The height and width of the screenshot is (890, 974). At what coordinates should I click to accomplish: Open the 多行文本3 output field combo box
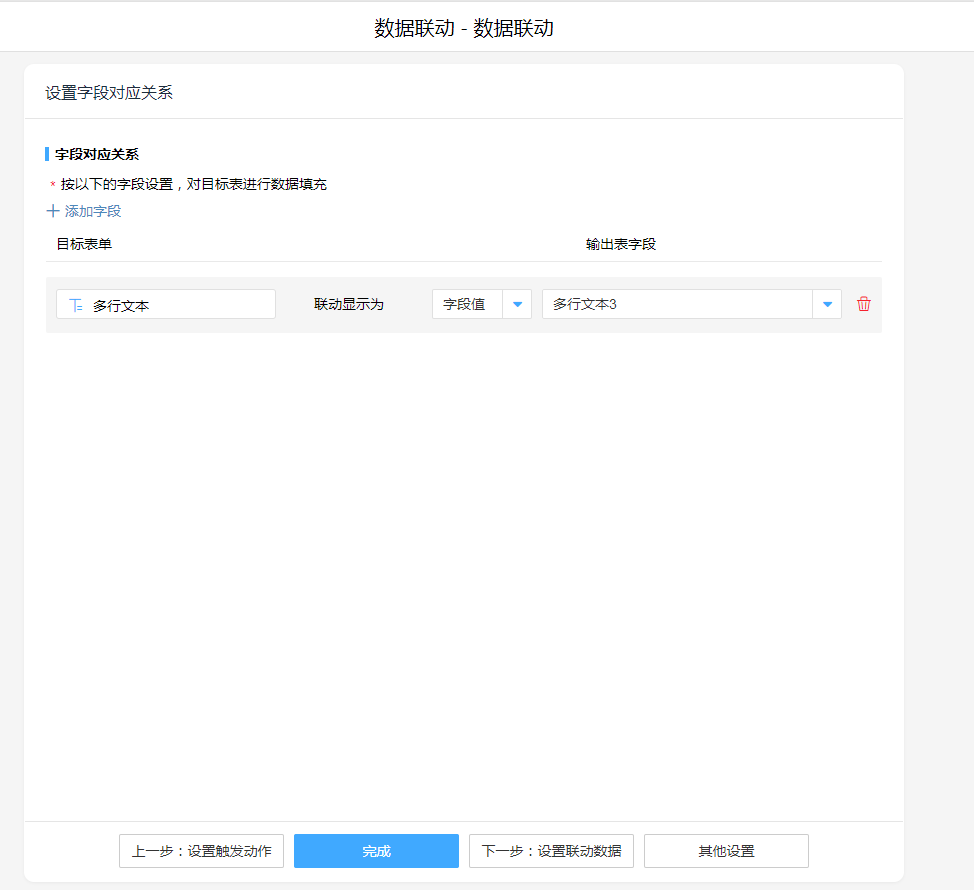[677, 304]
